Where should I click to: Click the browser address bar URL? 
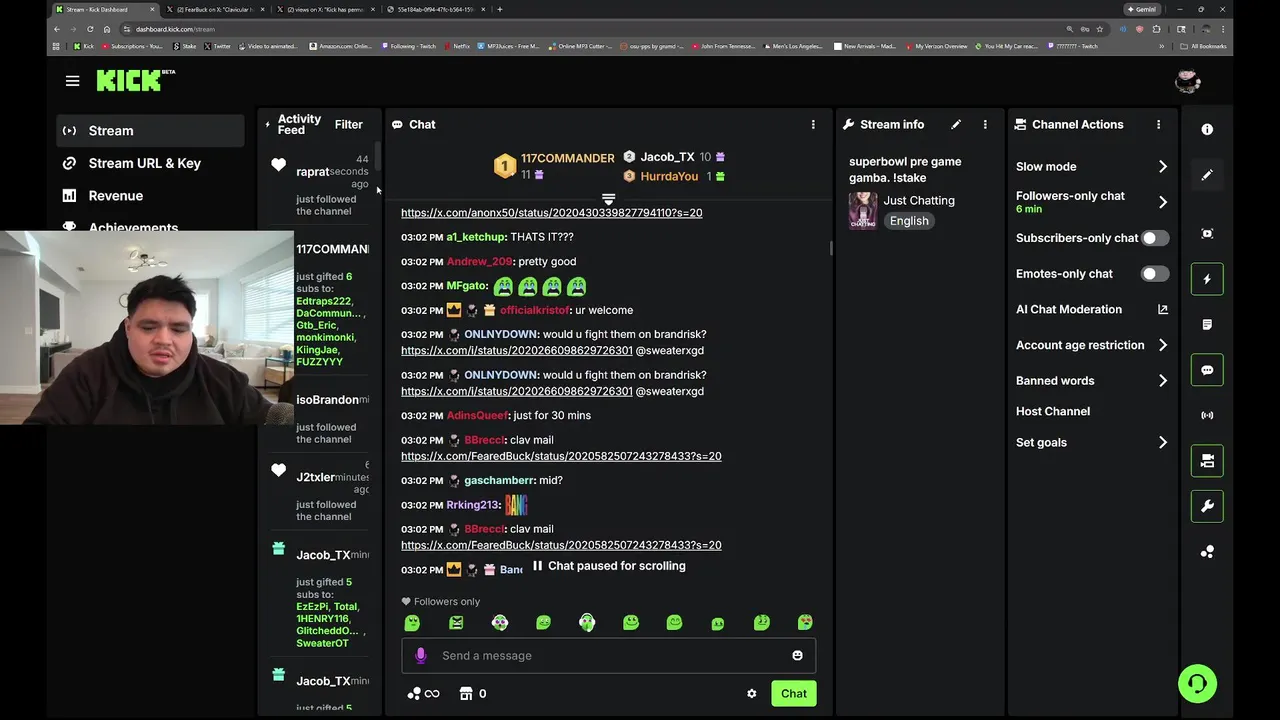pos(175,29)
